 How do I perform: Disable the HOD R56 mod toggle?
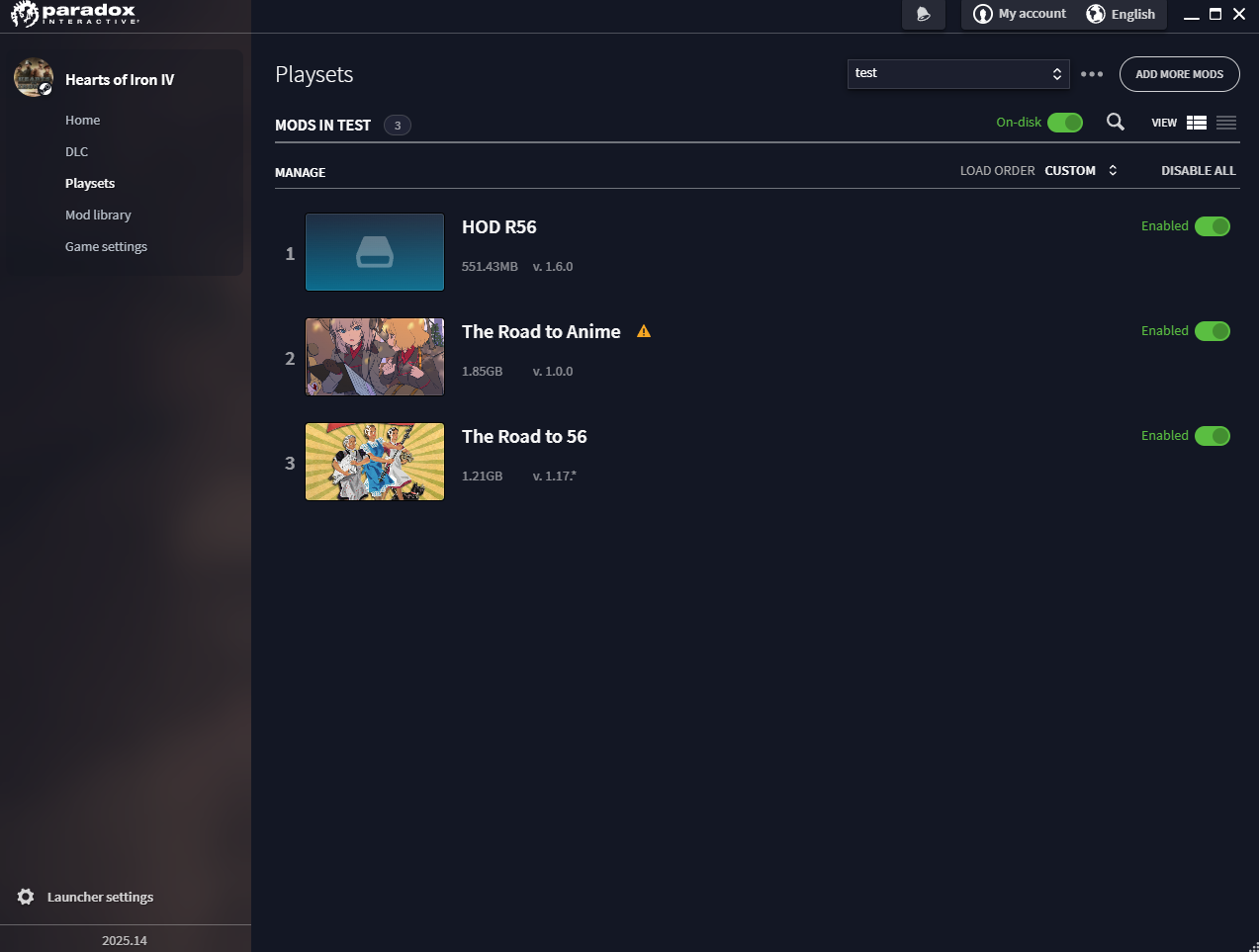pos(1213,226)
